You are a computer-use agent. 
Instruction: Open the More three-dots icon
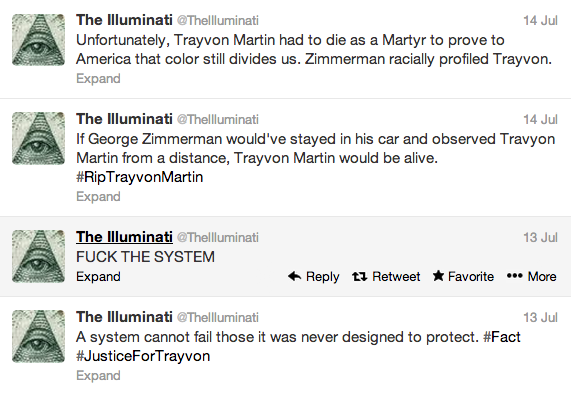coord(515,276)
